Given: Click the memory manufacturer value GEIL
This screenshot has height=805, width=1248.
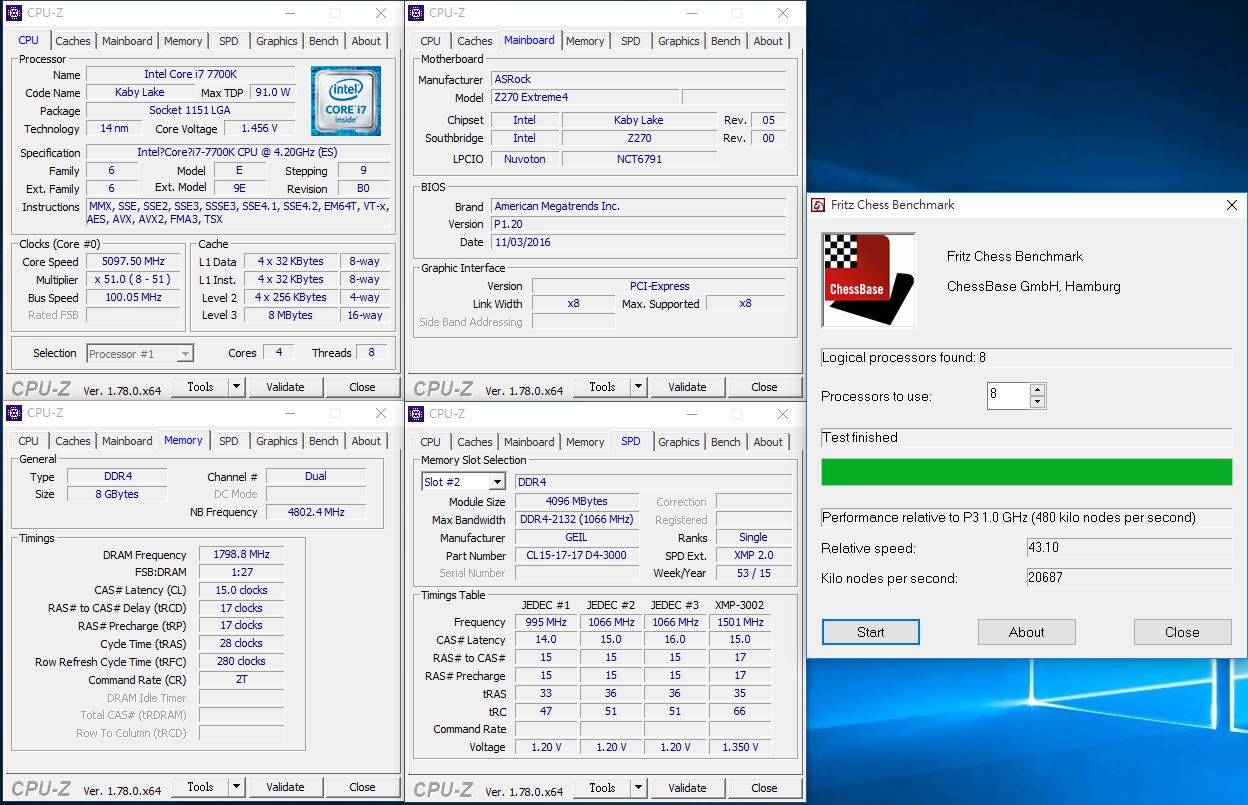Looking at the screenshot, I should pyautogui.click(x=577, y=538).
